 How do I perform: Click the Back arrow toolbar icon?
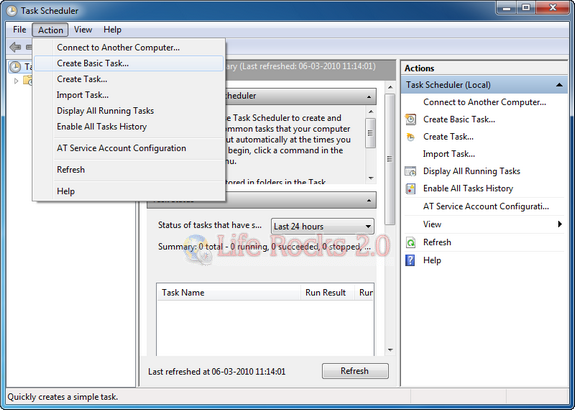point(15,47)
